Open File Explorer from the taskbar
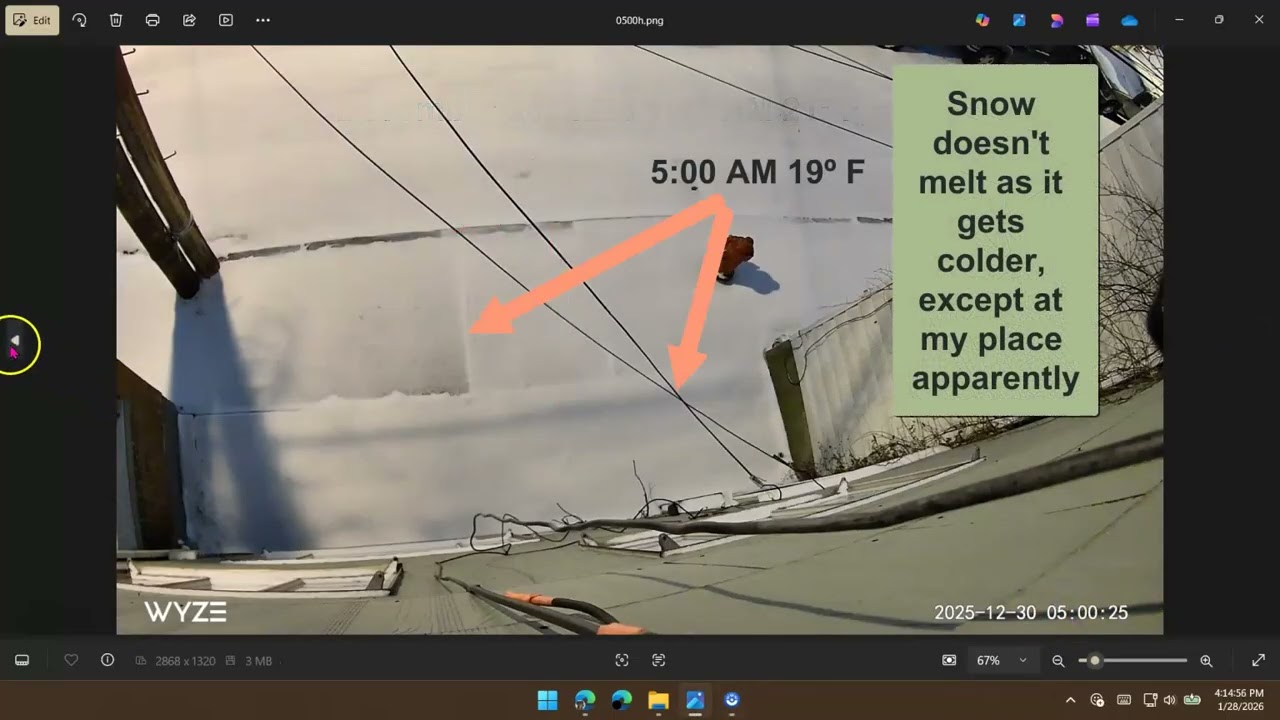 (658, 700)
